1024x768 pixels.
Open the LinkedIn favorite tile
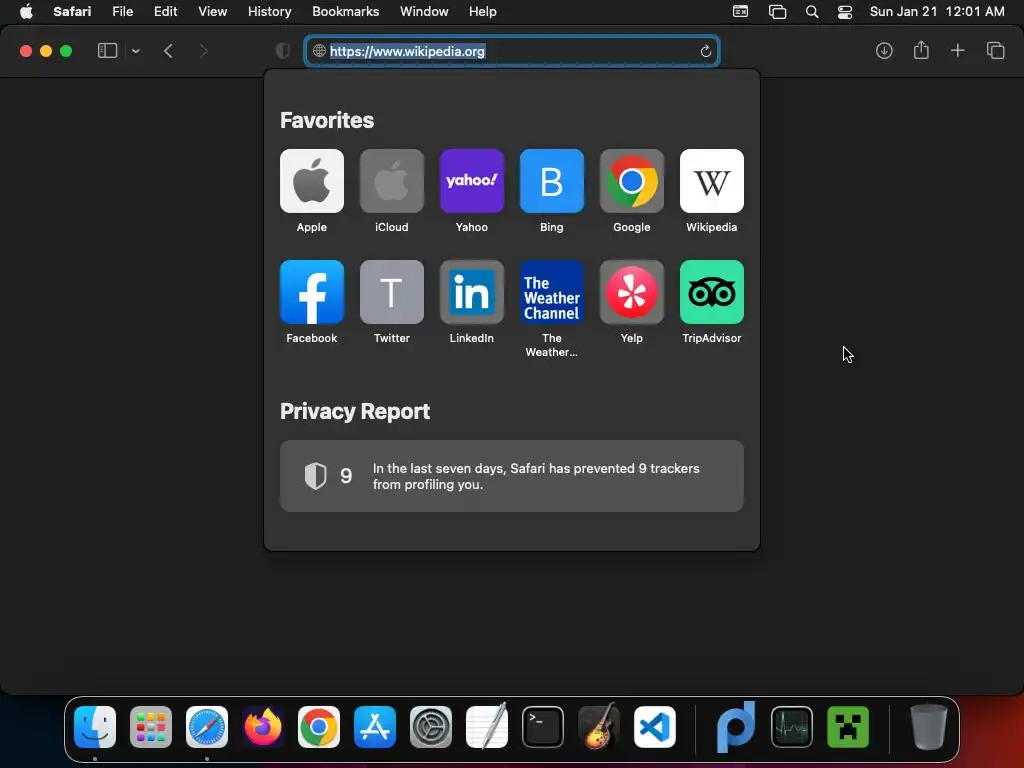(472, 292)
